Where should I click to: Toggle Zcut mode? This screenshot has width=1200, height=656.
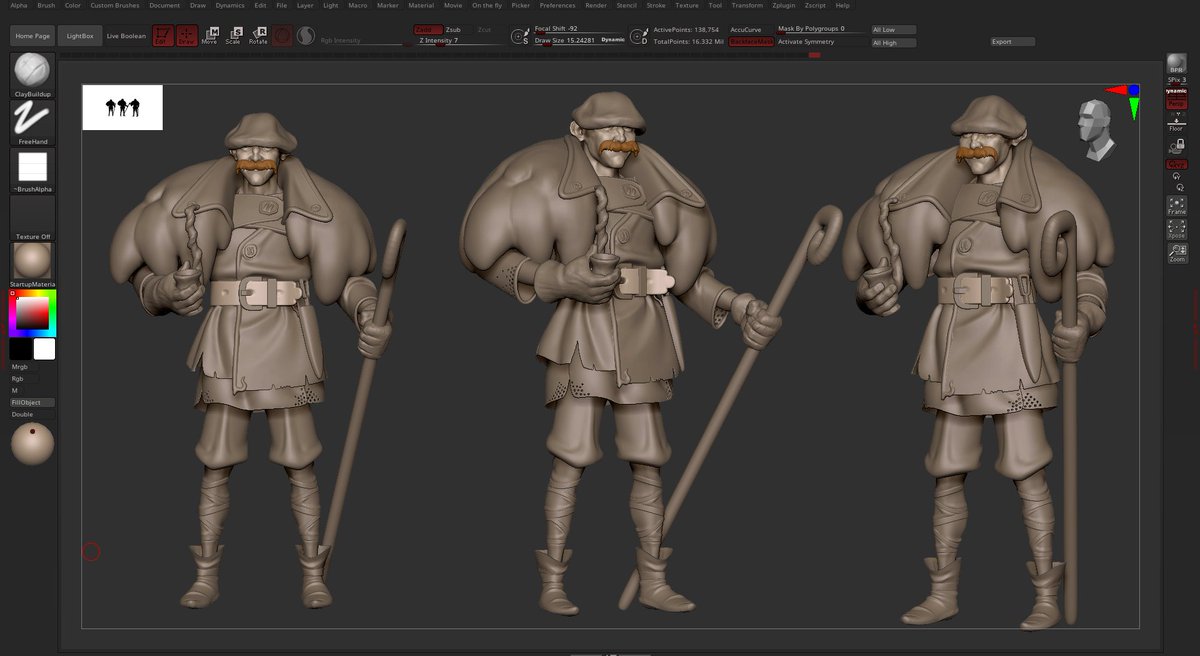(484, 30)
